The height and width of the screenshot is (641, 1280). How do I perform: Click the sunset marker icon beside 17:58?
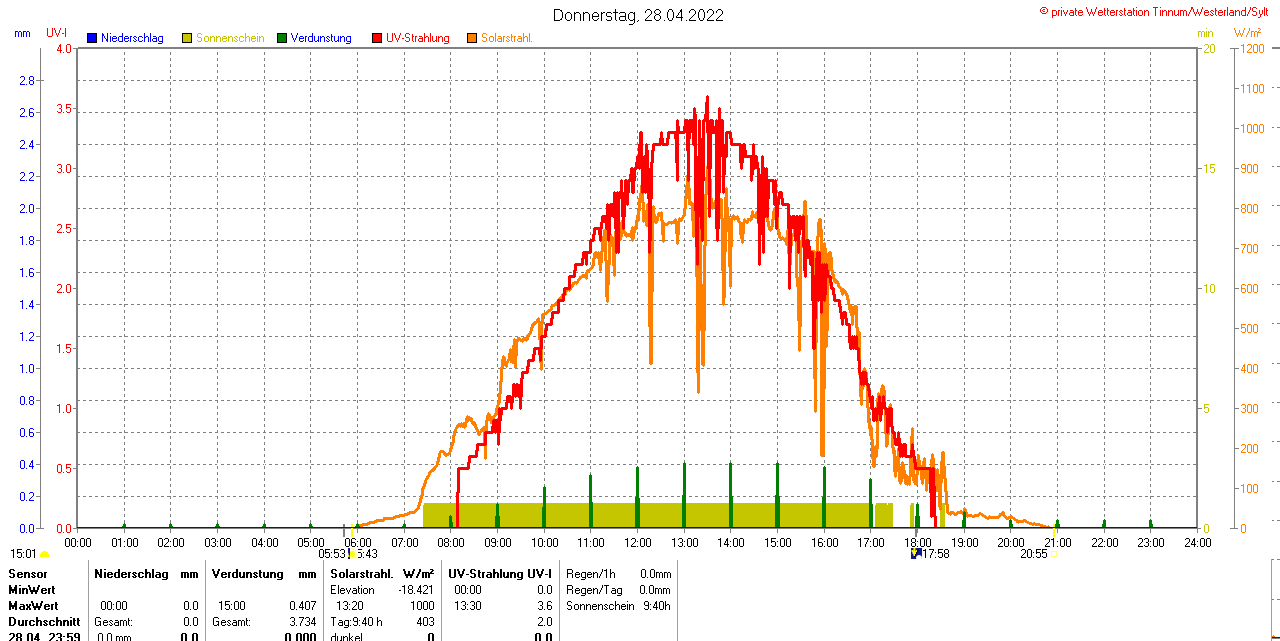click(x=915, y=553)
